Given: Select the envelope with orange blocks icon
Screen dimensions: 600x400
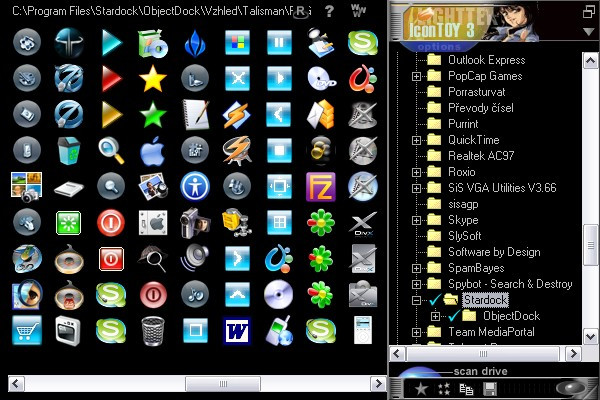Looking at the screenshot, I should [321, 114].
